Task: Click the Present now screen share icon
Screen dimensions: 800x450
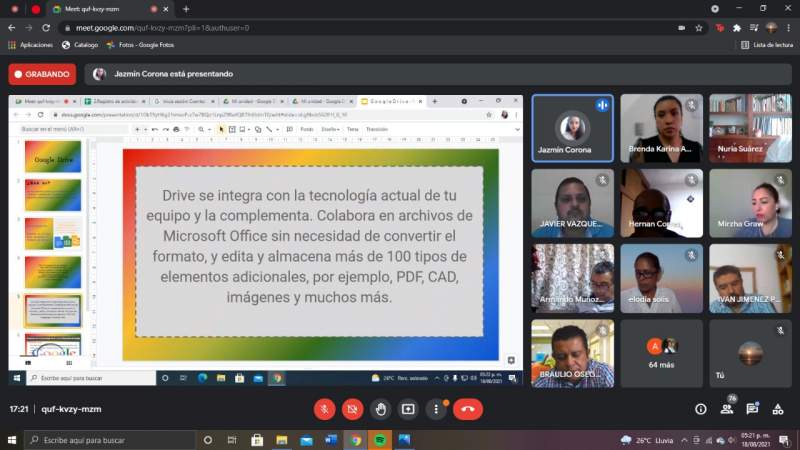Action: [x=408, y=409]
